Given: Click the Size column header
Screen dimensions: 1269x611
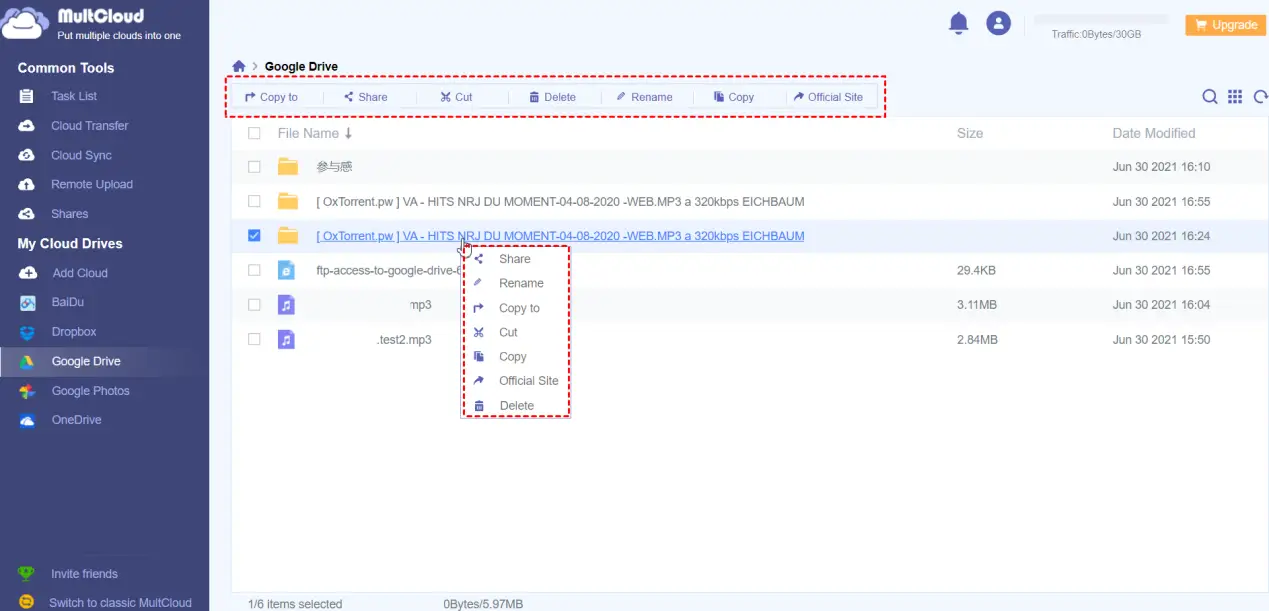Looking at the screenshot, I should 970,133.
